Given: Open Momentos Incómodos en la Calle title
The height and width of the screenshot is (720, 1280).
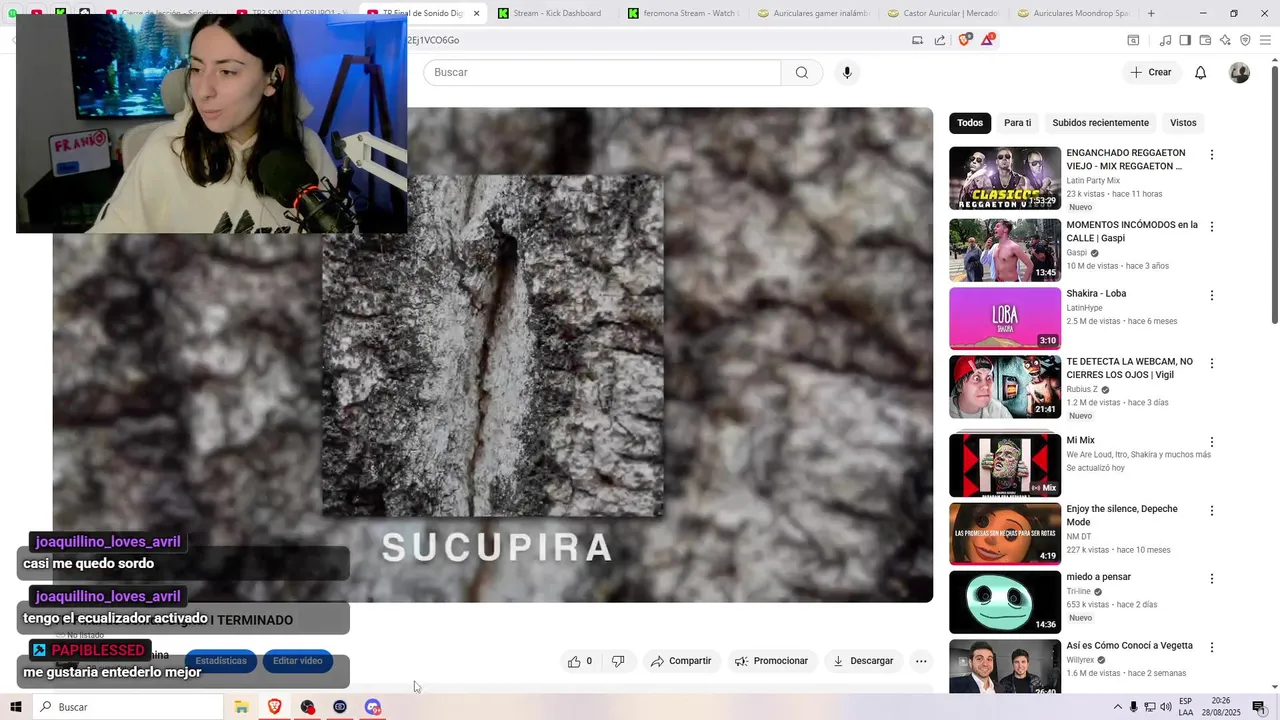Looking at the screenshot, I should click(1132, 232).
